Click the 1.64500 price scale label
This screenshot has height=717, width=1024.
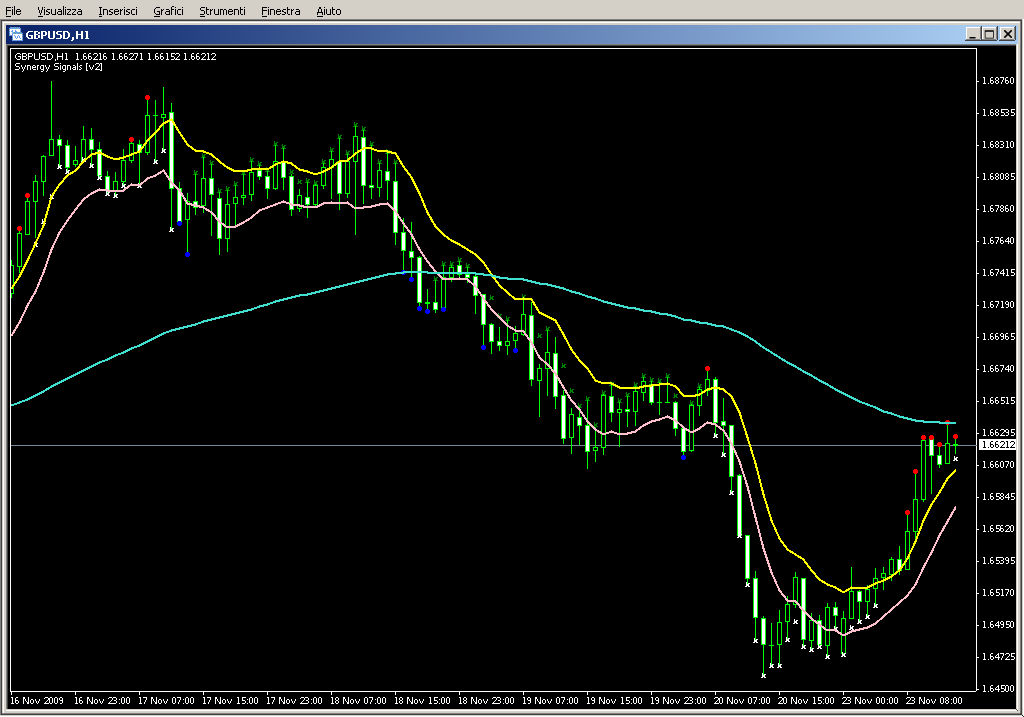[x=999, y=689]
